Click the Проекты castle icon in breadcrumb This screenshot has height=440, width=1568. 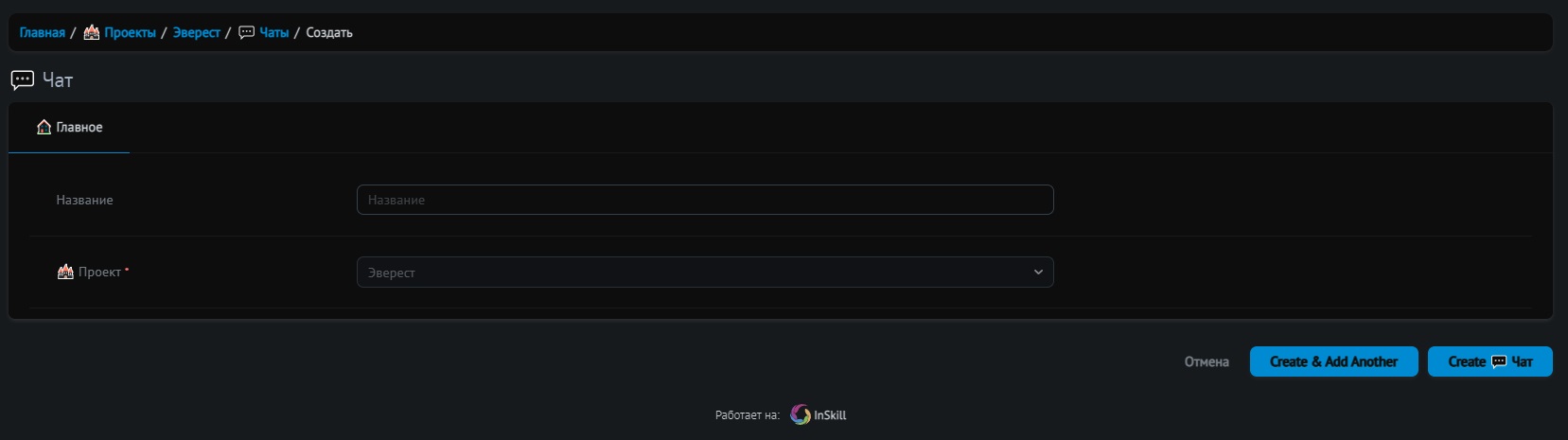[x=92, y=33]
